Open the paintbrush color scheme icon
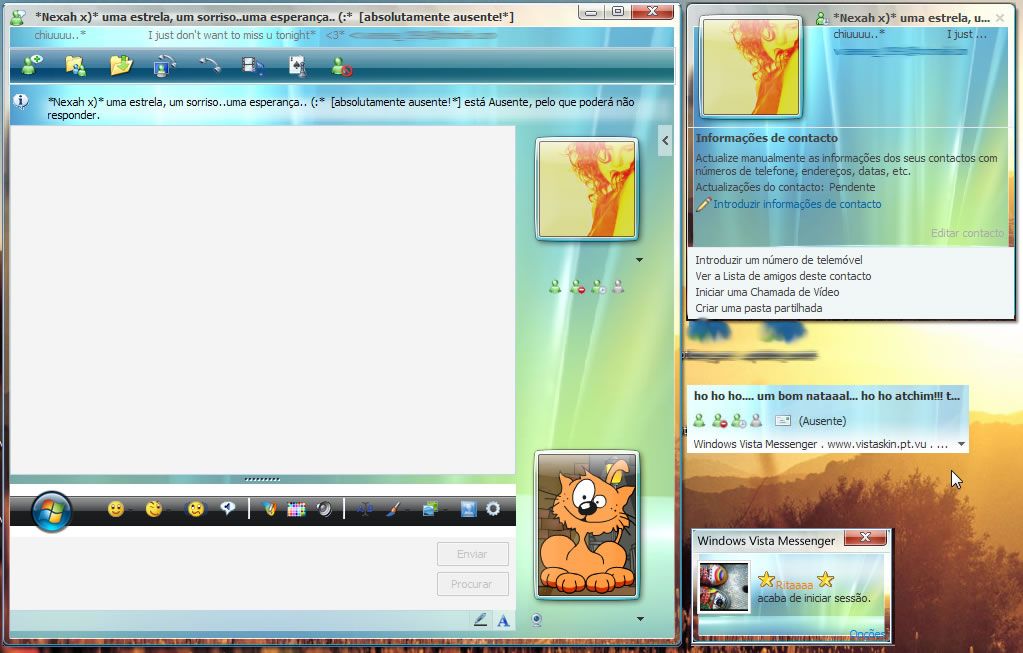 [392, 509]
